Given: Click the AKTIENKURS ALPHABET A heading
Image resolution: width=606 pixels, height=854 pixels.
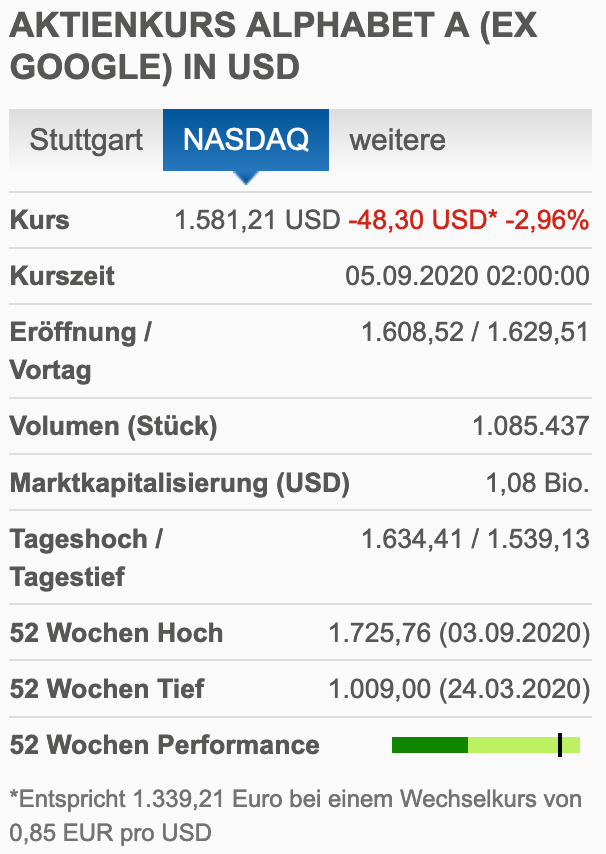Looking at the screenshot, I should pos(270,45).
